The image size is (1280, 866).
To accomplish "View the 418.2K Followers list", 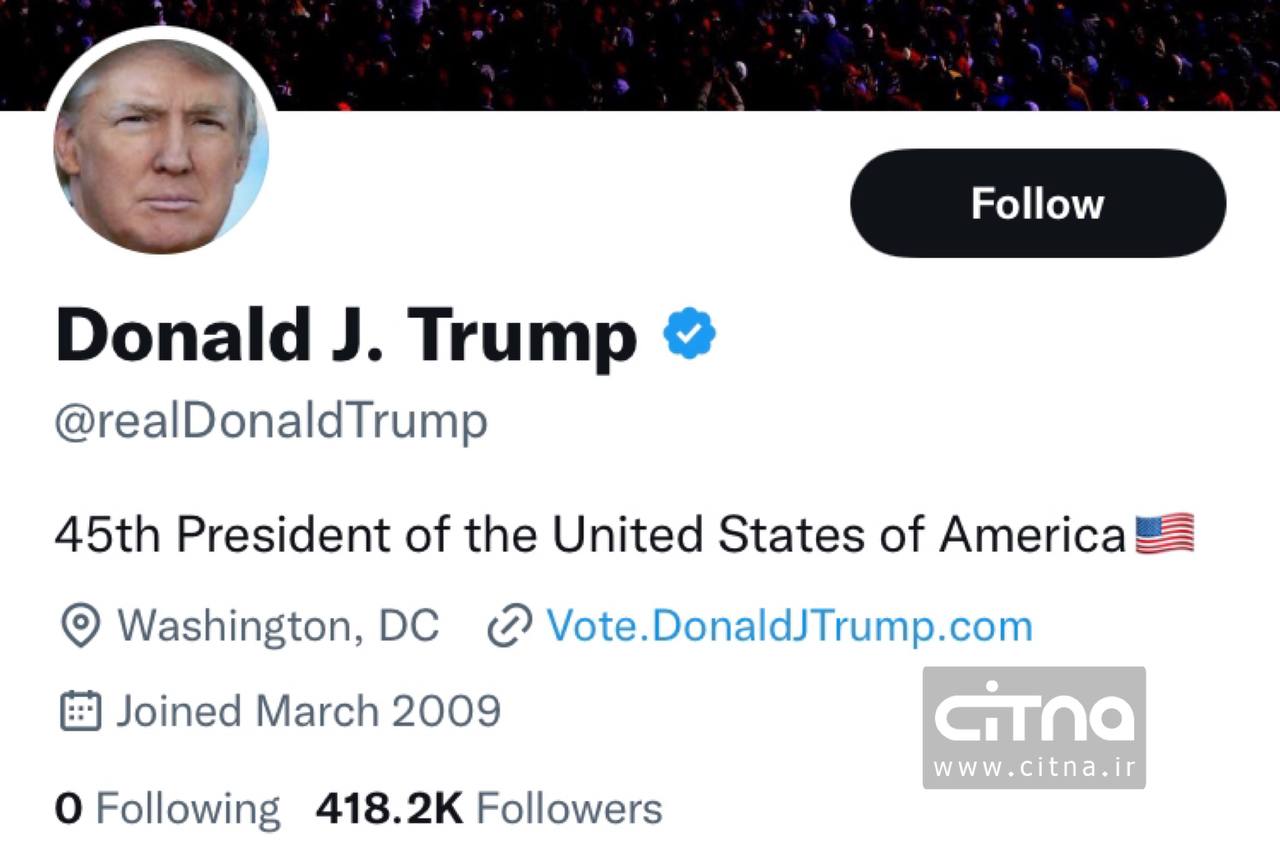I will click(x=569, y=808).
